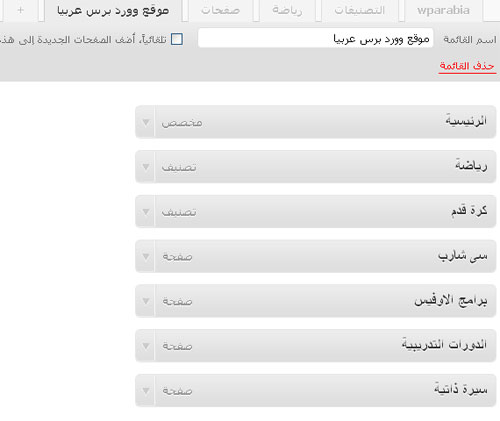Screen dimensions: 500x421
Task: Open the صفحات menu tab
Action: [x=220, y=10]
